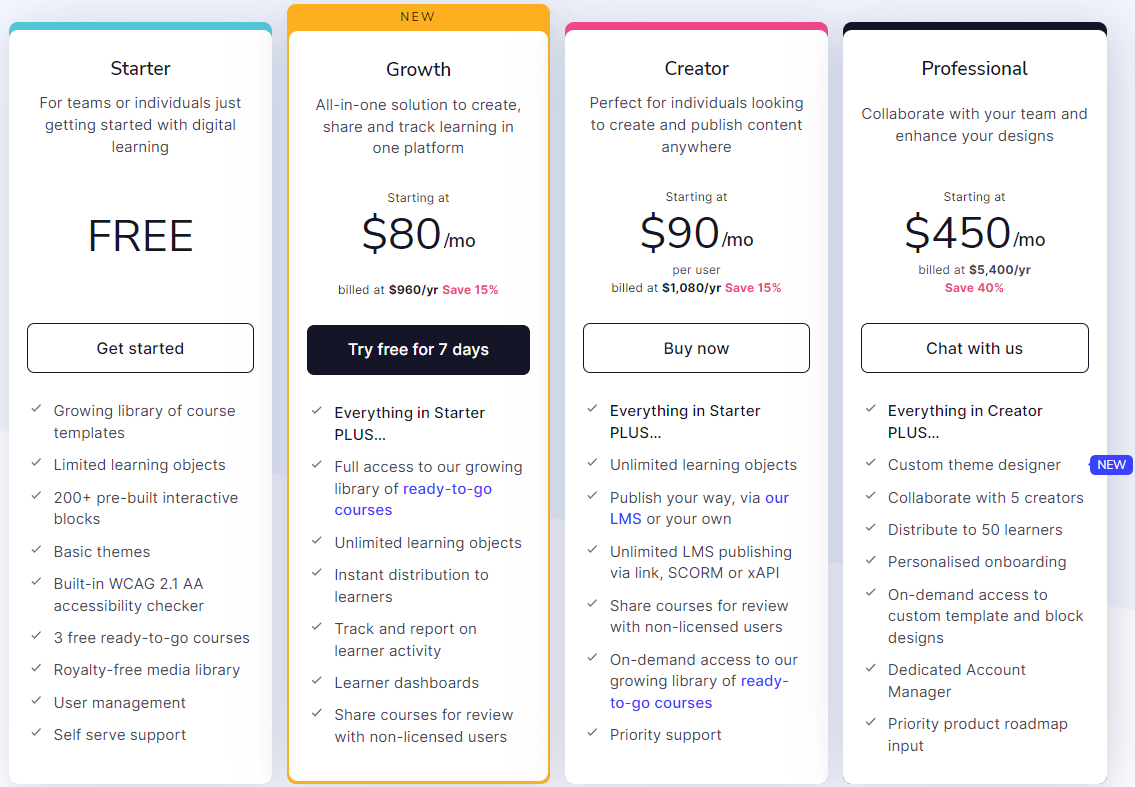Image resolution: width=1135 pixels, height=787 pixels.
Task: Click checkmark beside Royalty-free media library
Action: click(37, 668)
